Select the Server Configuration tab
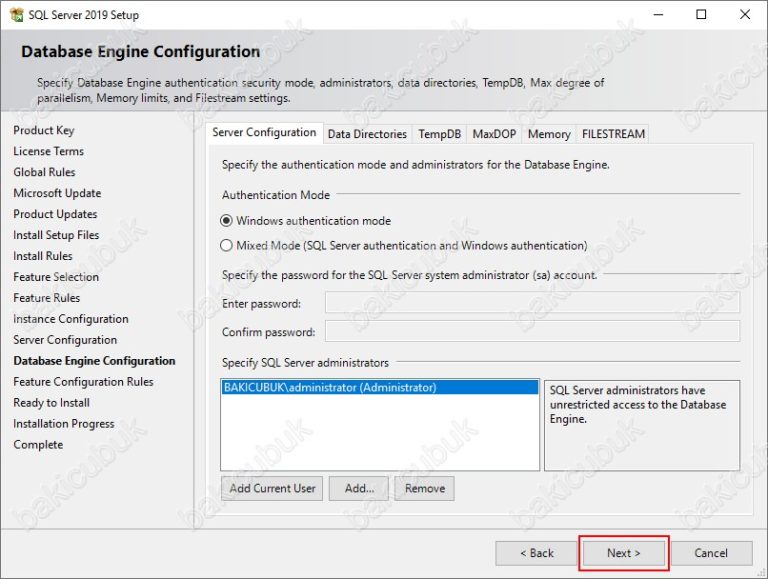Screen dimensions: 768x579 (x=265, y=133)
